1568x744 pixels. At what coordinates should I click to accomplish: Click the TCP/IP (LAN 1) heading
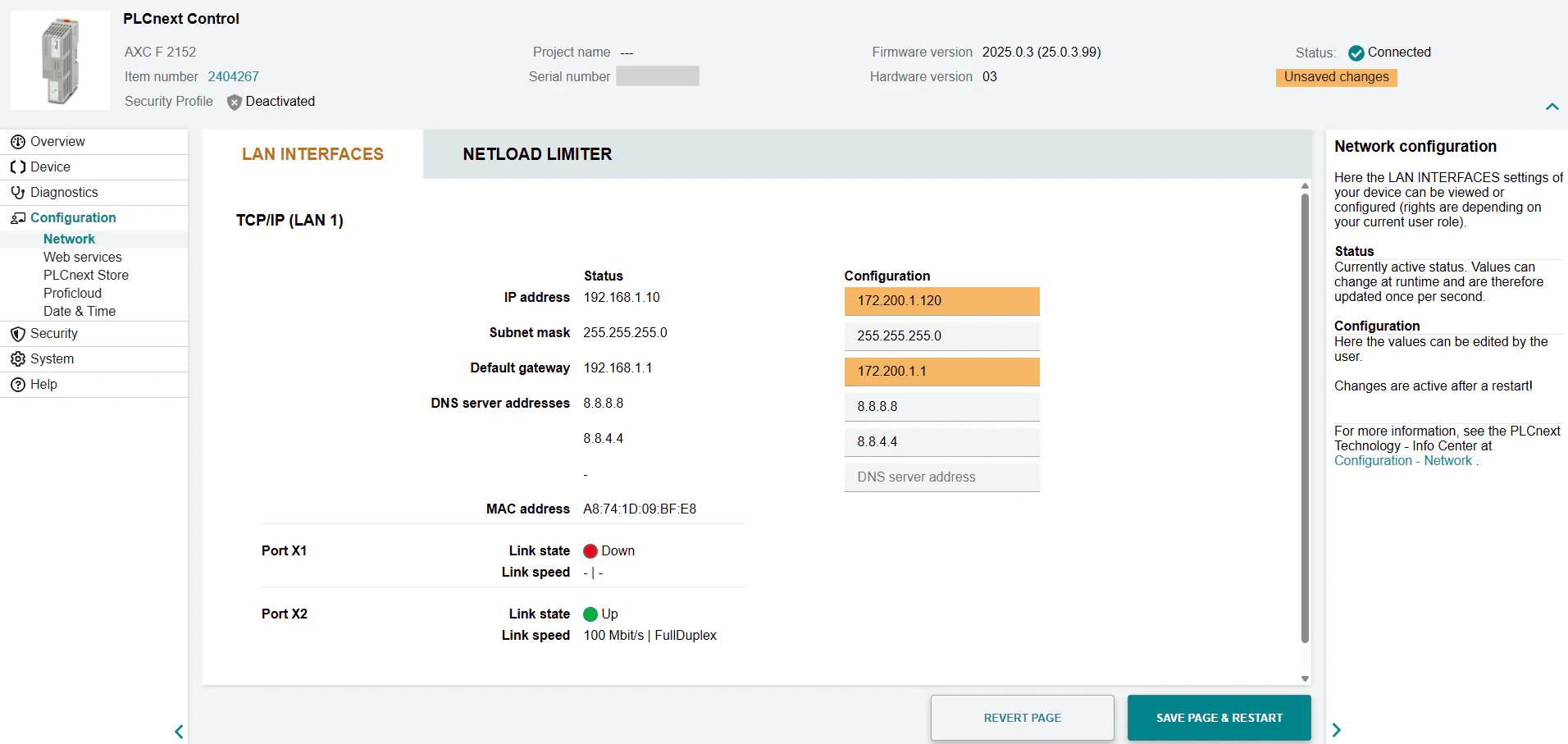pos(289,221)
